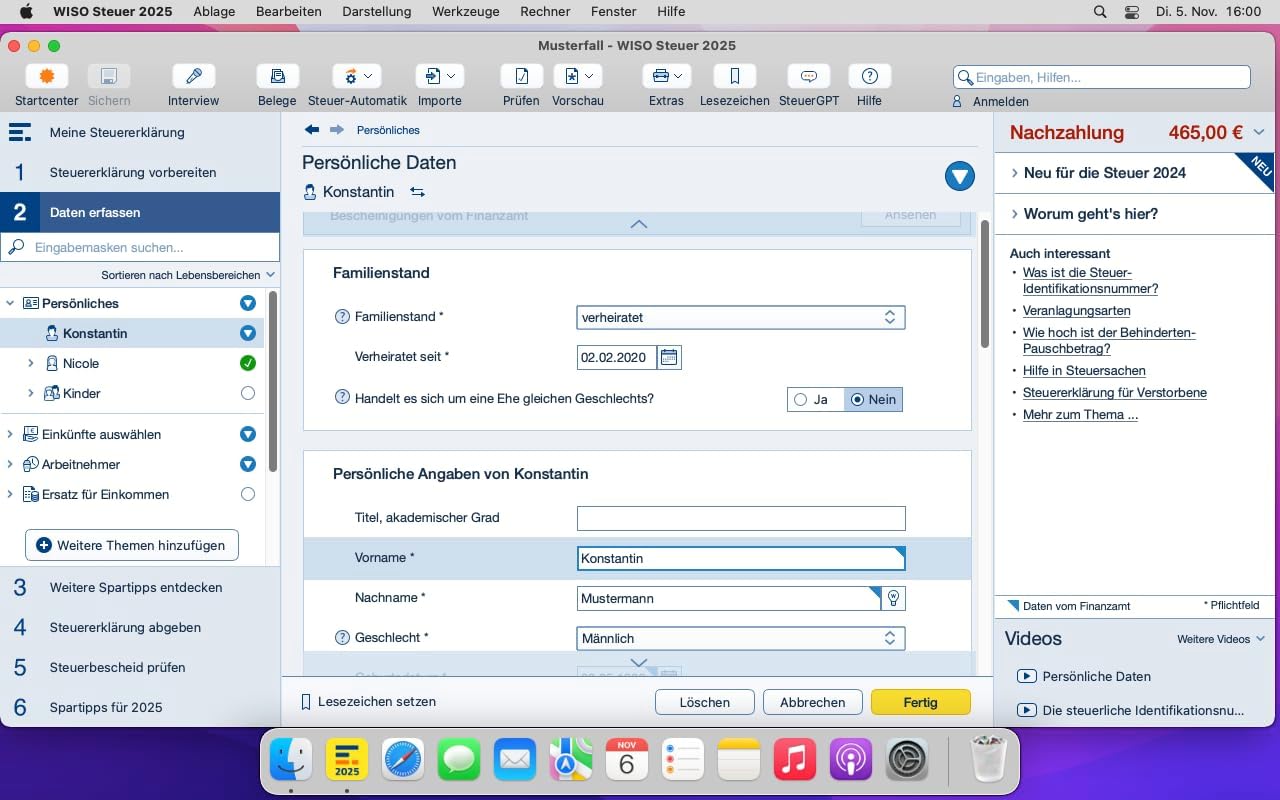Open WISO Steuer 2025 in the Dock
This screenshot has width=1280, height=800.
(x=347, y=761)
